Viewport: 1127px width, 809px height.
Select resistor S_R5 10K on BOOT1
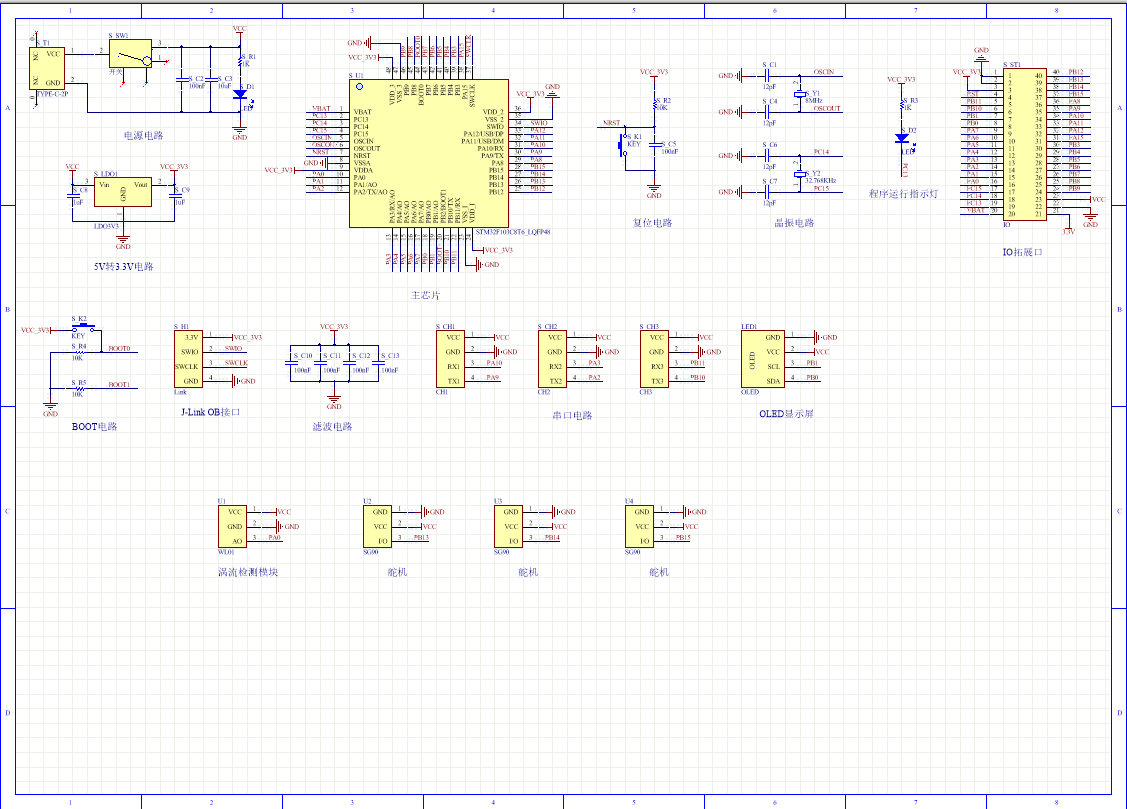[x=78, y=389]
